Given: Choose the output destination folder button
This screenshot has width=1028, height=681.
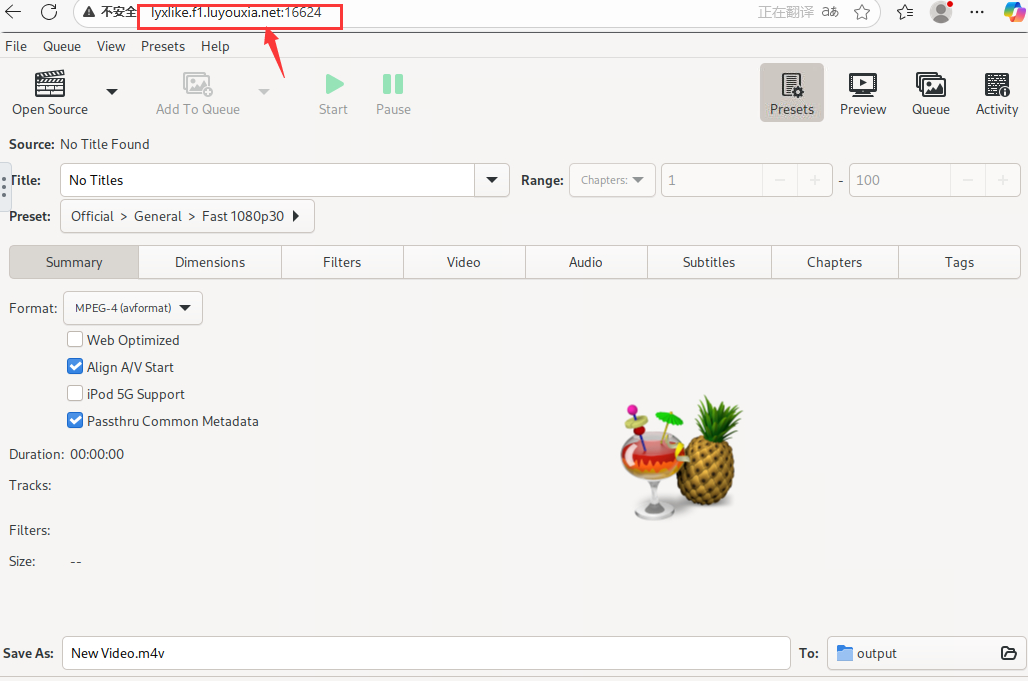Looking at the screenshot, I should click(x=926, y=653).
